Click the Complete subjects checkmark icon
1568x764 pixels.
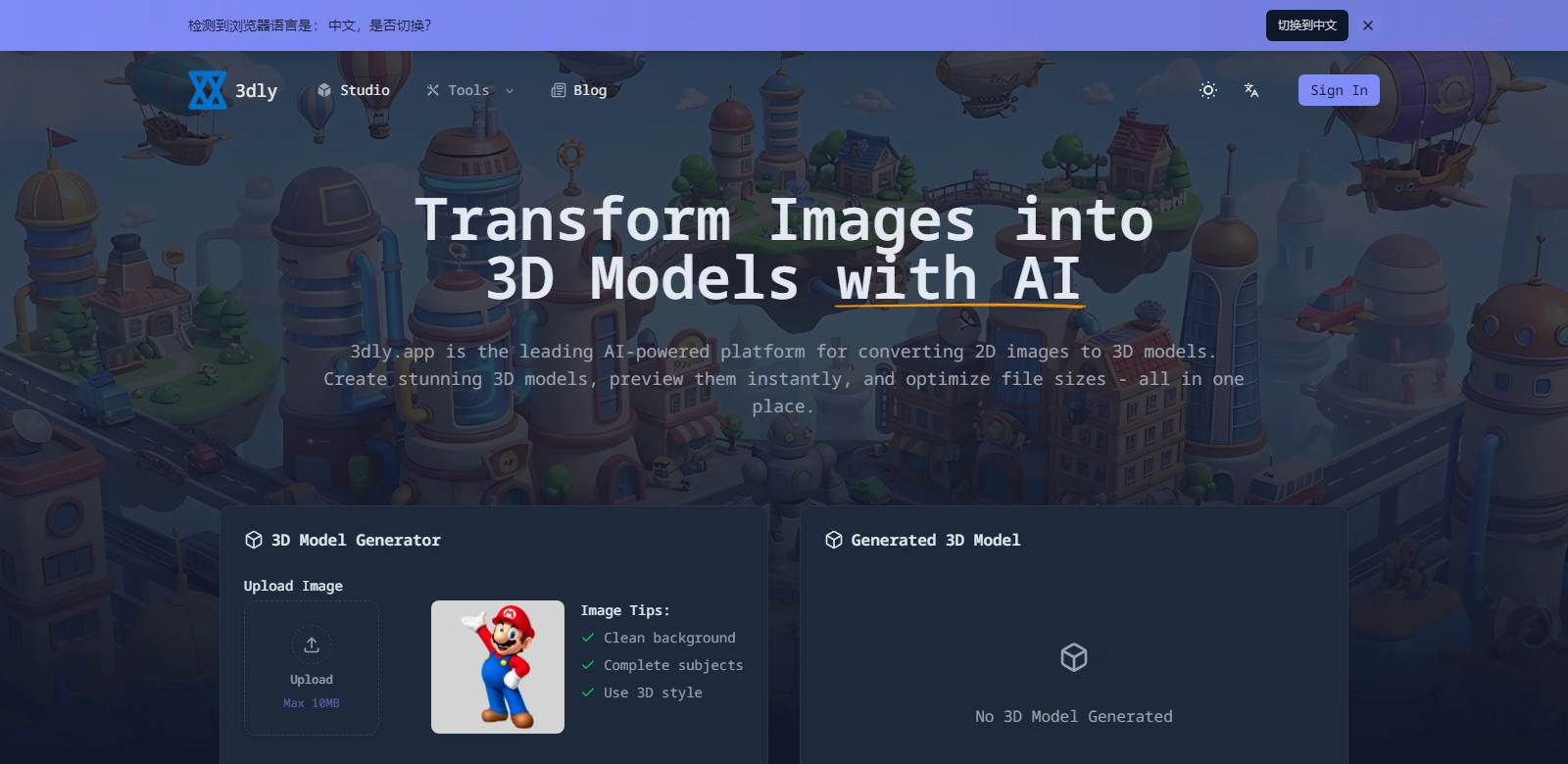coord(588,665)
